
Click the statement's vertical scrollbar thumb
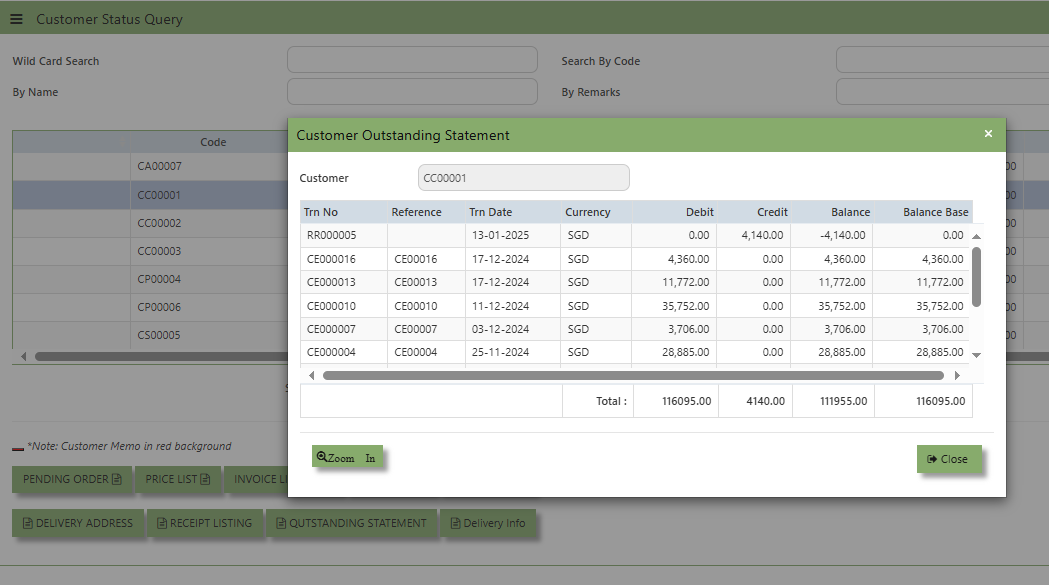click(x=976, y=276)
